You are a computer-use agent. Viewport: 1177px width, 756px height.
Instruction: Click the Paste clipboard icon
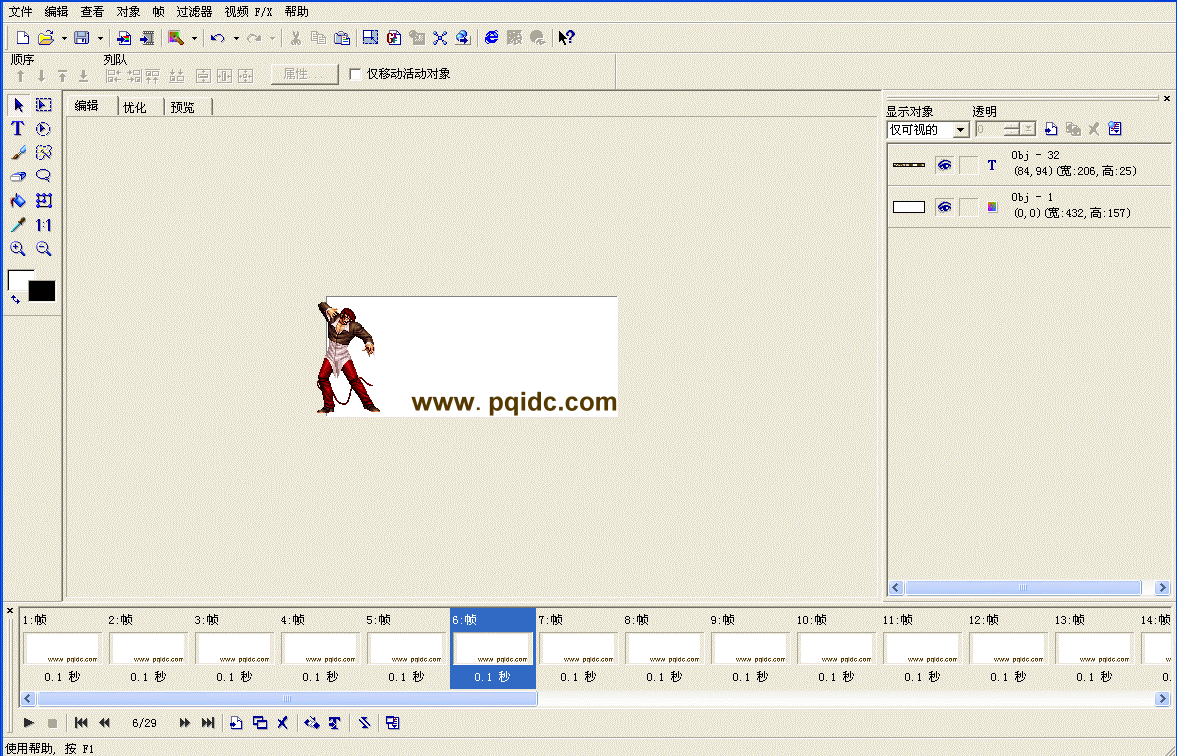[x=342, y=38]
